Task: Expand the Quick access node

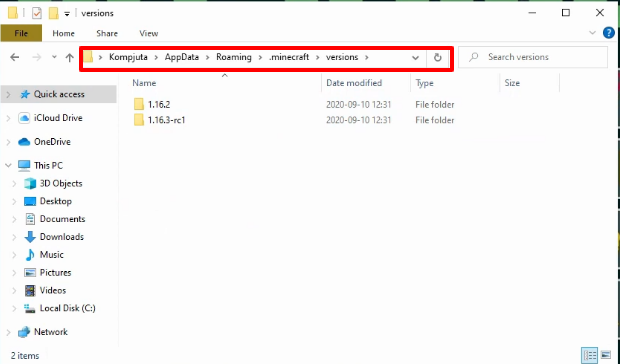Action: (x=8, y=94)
